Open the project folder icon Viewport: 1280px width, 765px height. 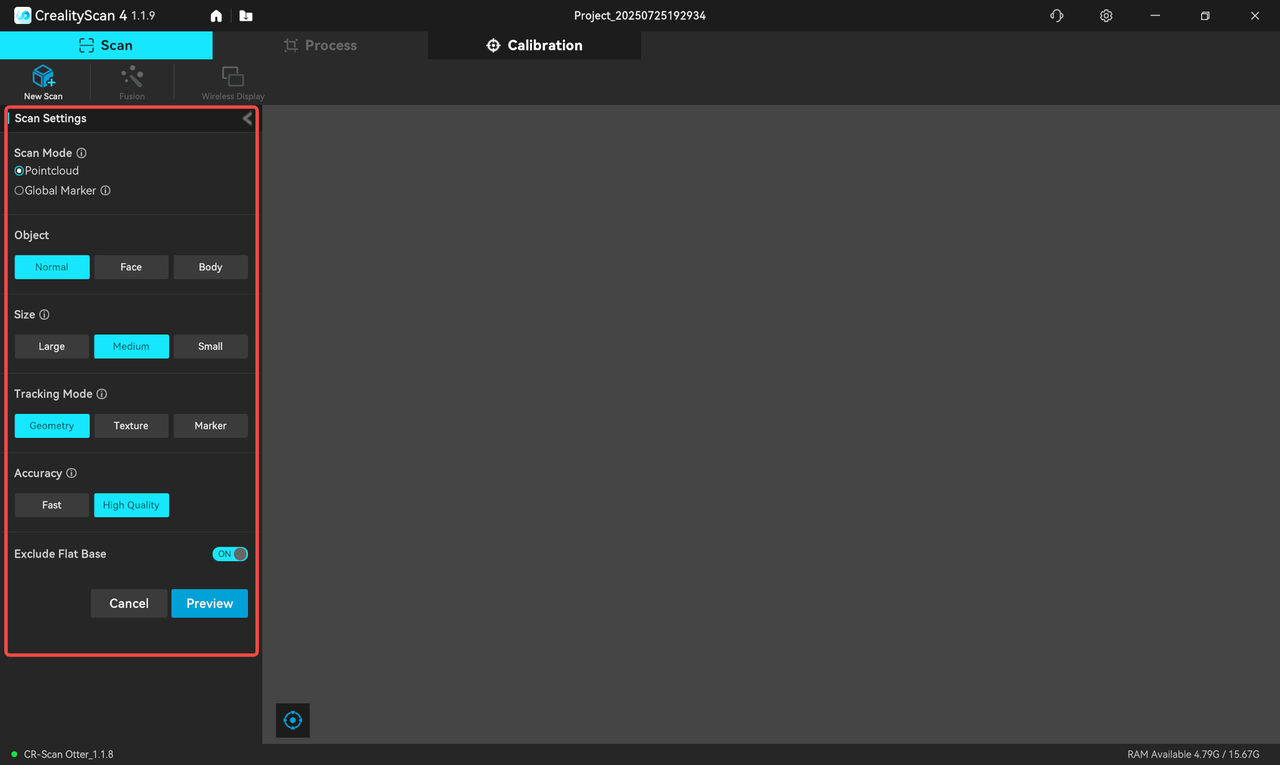pyautogui.click(x=246, y=16)
